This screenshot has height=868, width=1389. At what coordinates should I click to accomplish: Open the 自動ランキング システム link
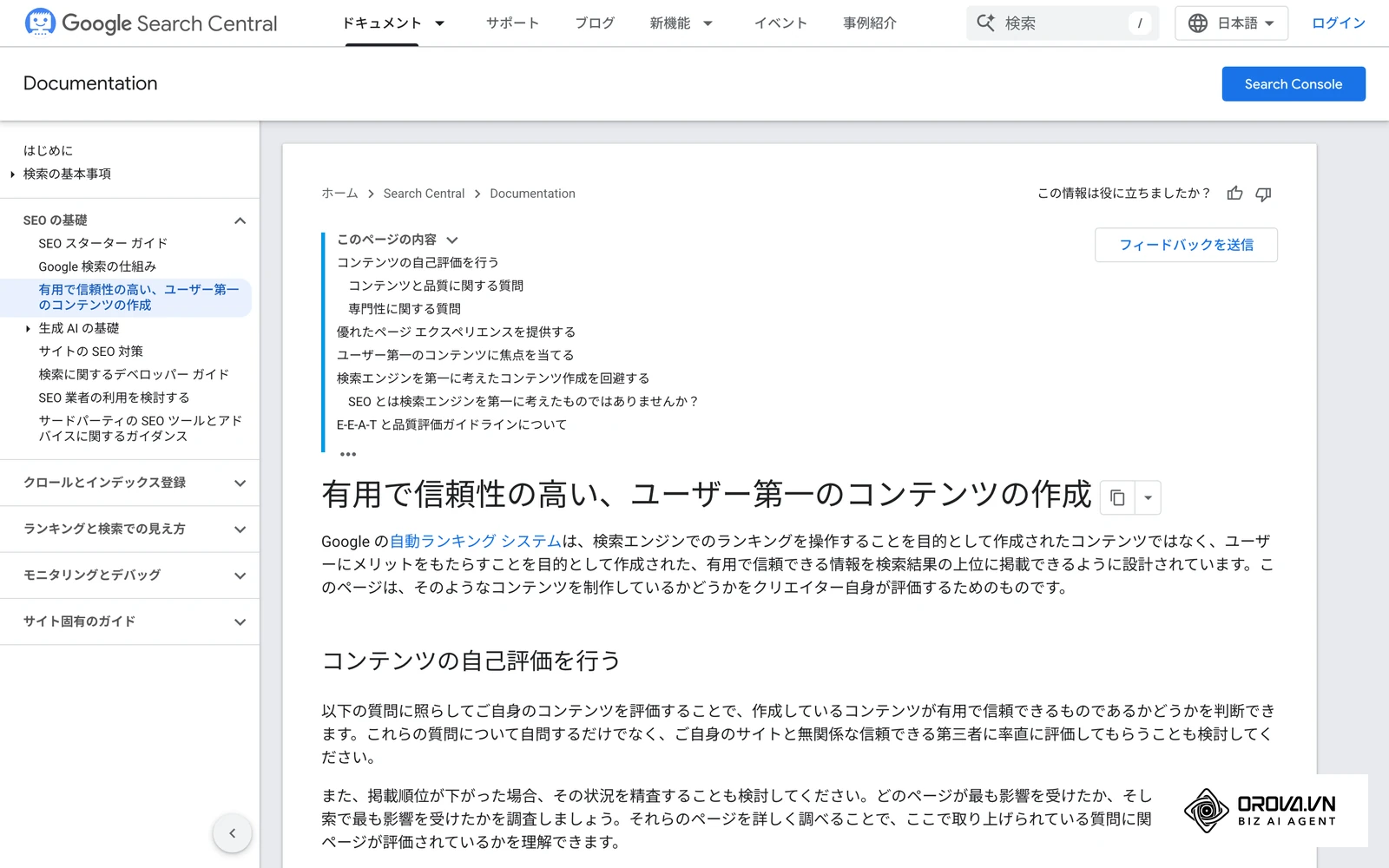pyautogui.click(x=476, y=542)
